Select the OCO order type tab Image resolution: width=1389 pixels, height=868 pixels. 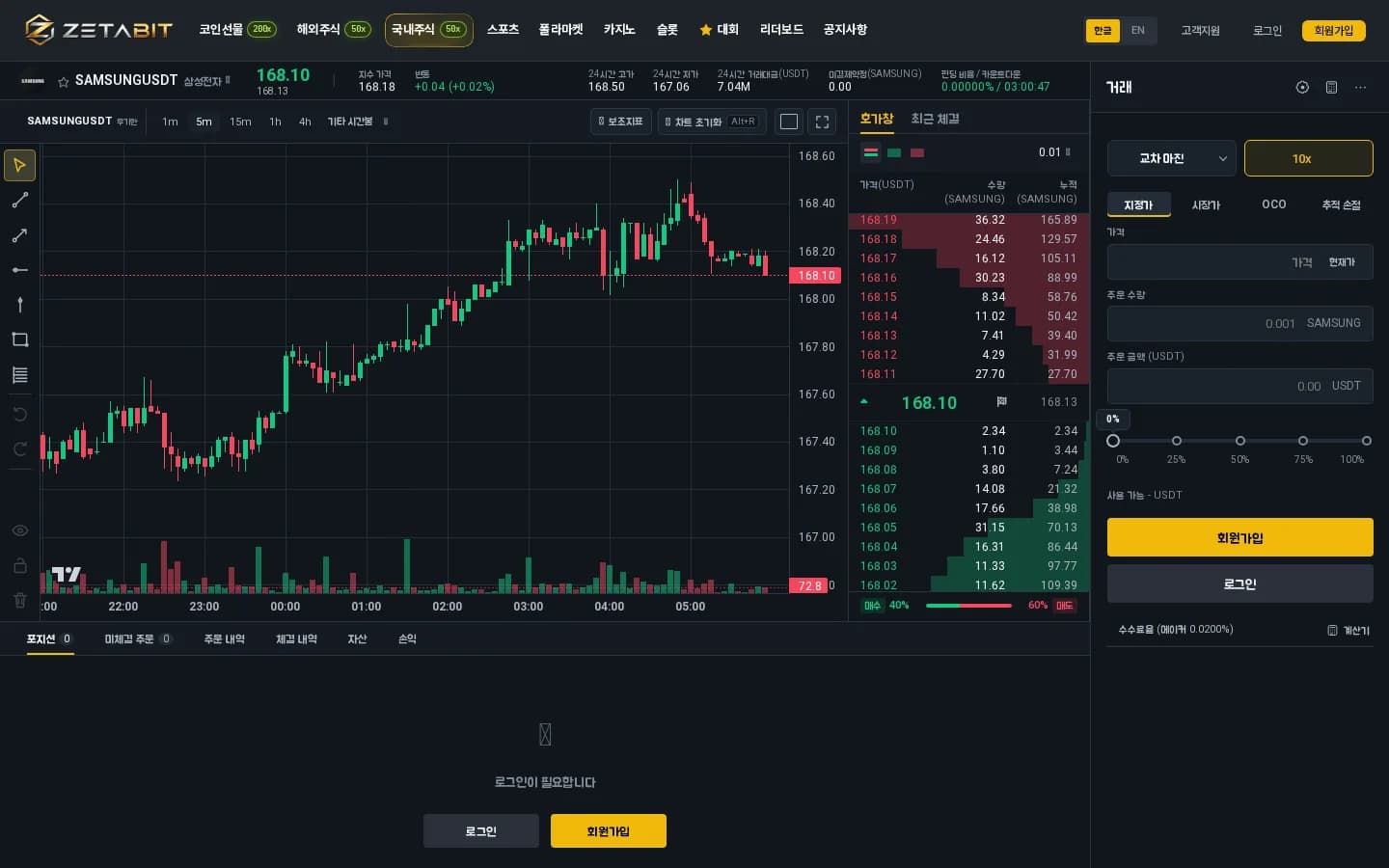1274,204
